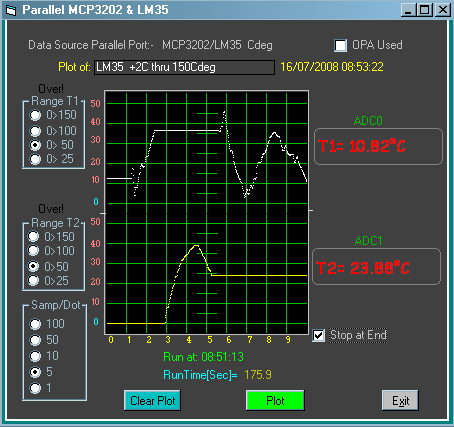The height and width of the screenshot is (427, 454).
Task: Minimize the Parallel MCP3202 window
Action: click(x=408, y=10)
